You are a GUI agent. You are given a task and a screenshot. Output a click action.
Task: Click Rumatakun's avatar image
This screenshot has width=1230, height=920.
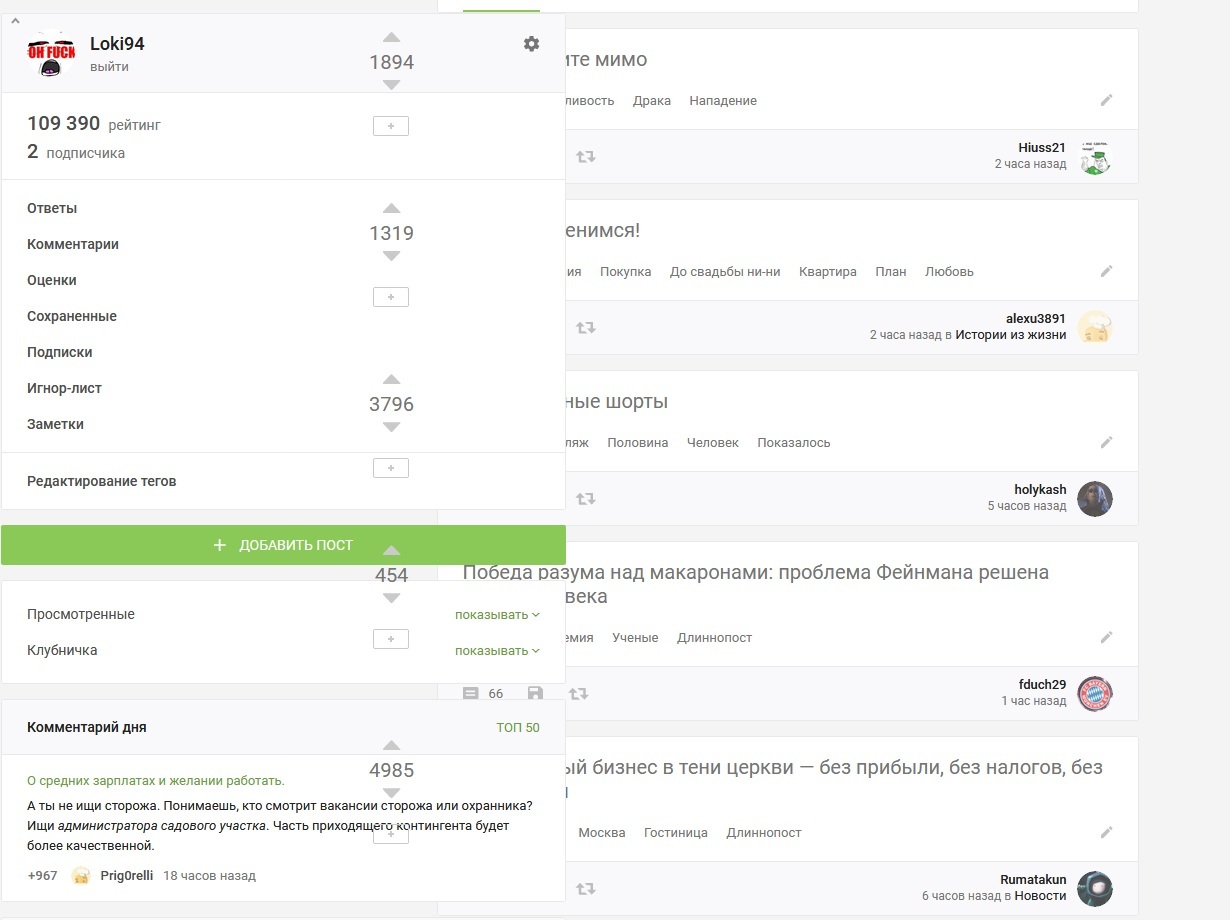(1095, 889)
